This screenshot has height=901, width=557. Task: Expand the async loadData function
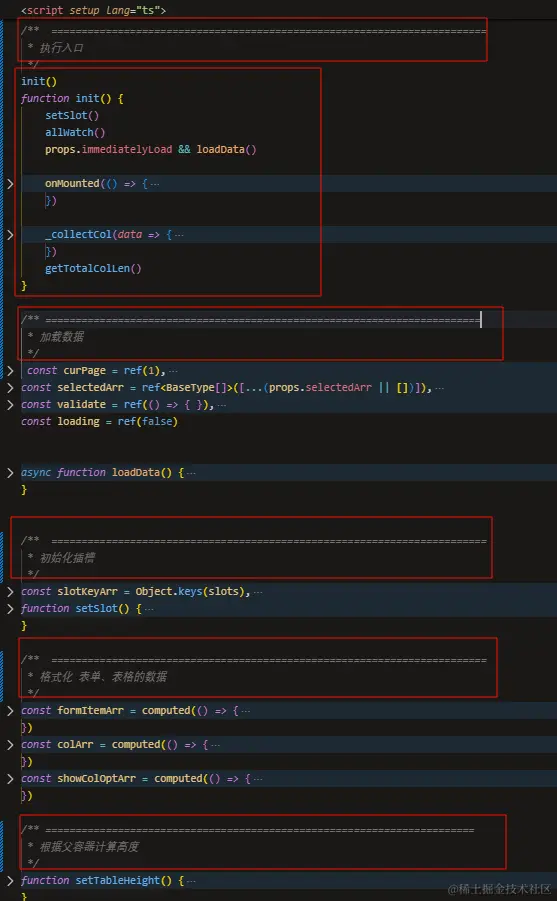click(10, 473)
